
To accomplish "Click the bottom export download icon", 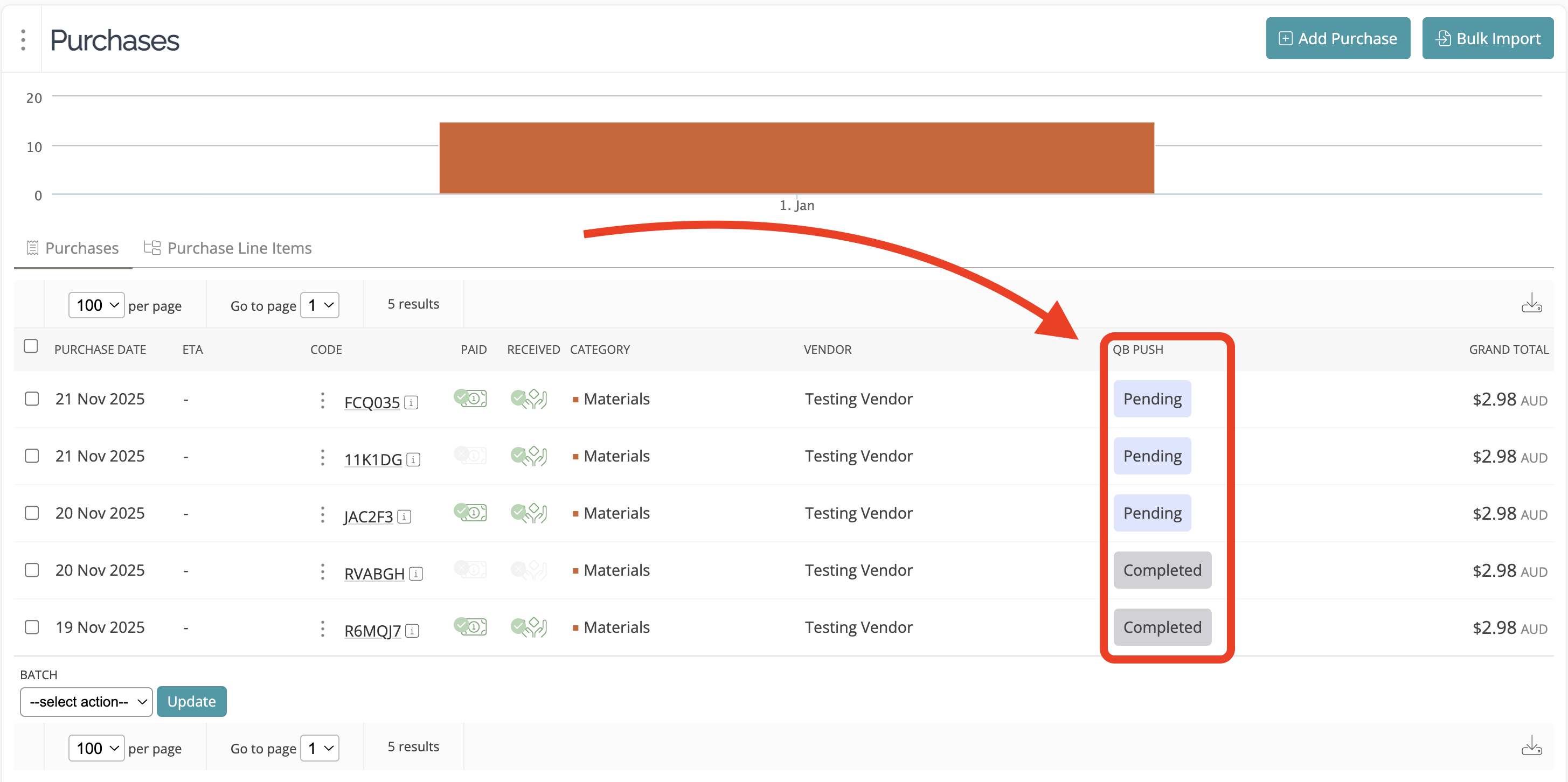I will click(x=1531, y=746).
